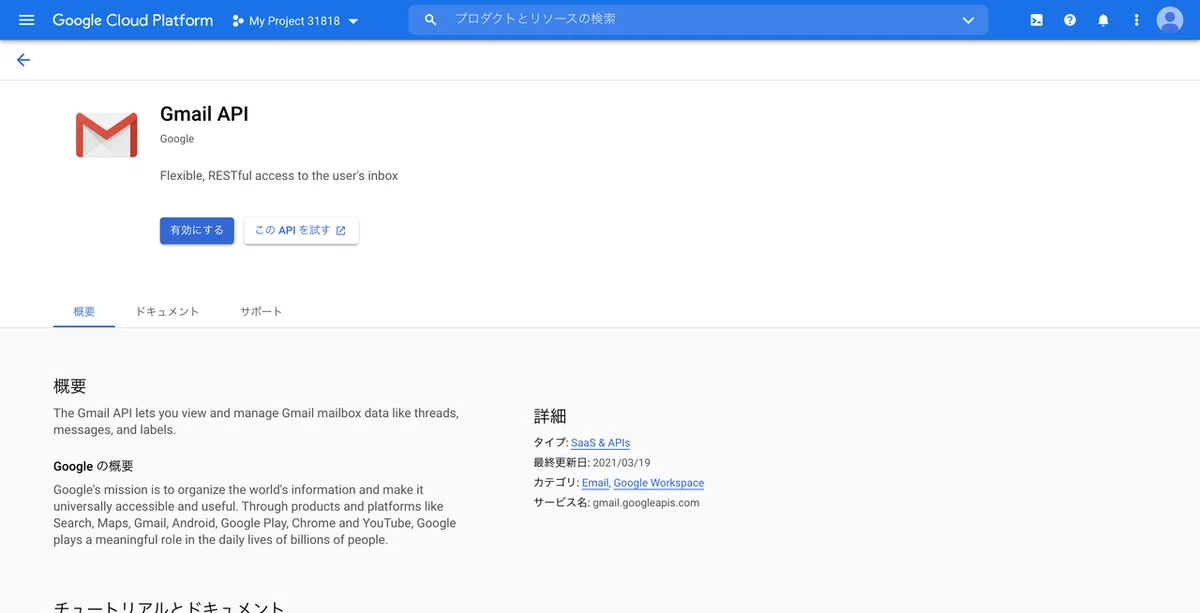Click the Google Cloud Platform logo
The image size is (1200, 613).
(132, 20)
